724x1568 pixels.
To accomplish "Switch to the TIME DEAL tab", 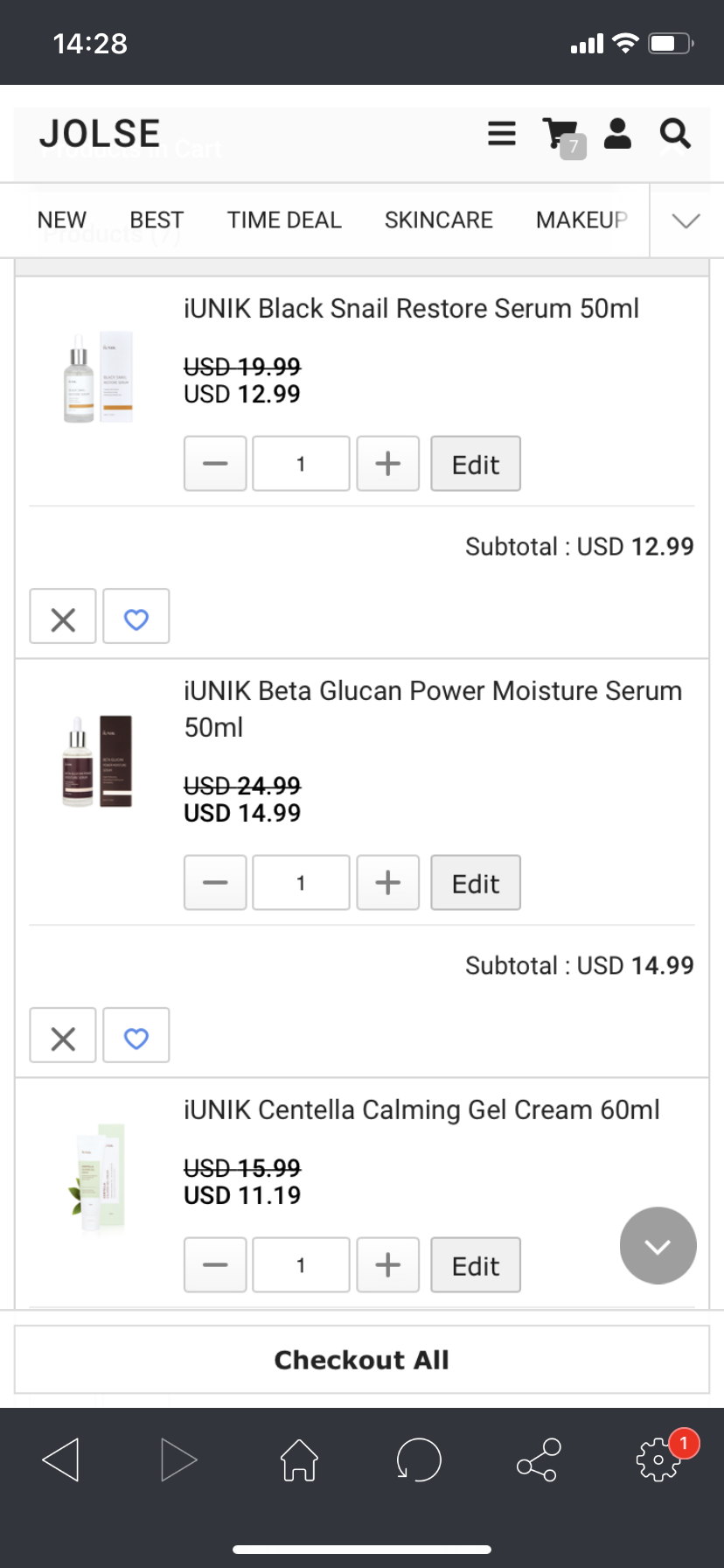I will click(x=284, y=220).
